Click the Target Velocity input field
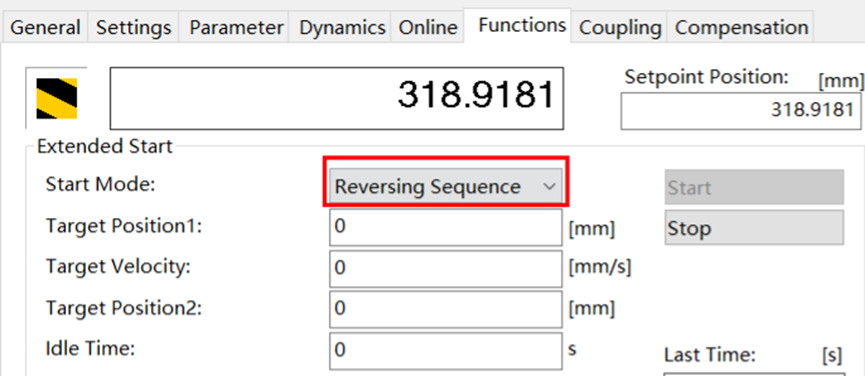Image resolution: width=865 pixels, height=376 pixels. (x=446, y=268)
